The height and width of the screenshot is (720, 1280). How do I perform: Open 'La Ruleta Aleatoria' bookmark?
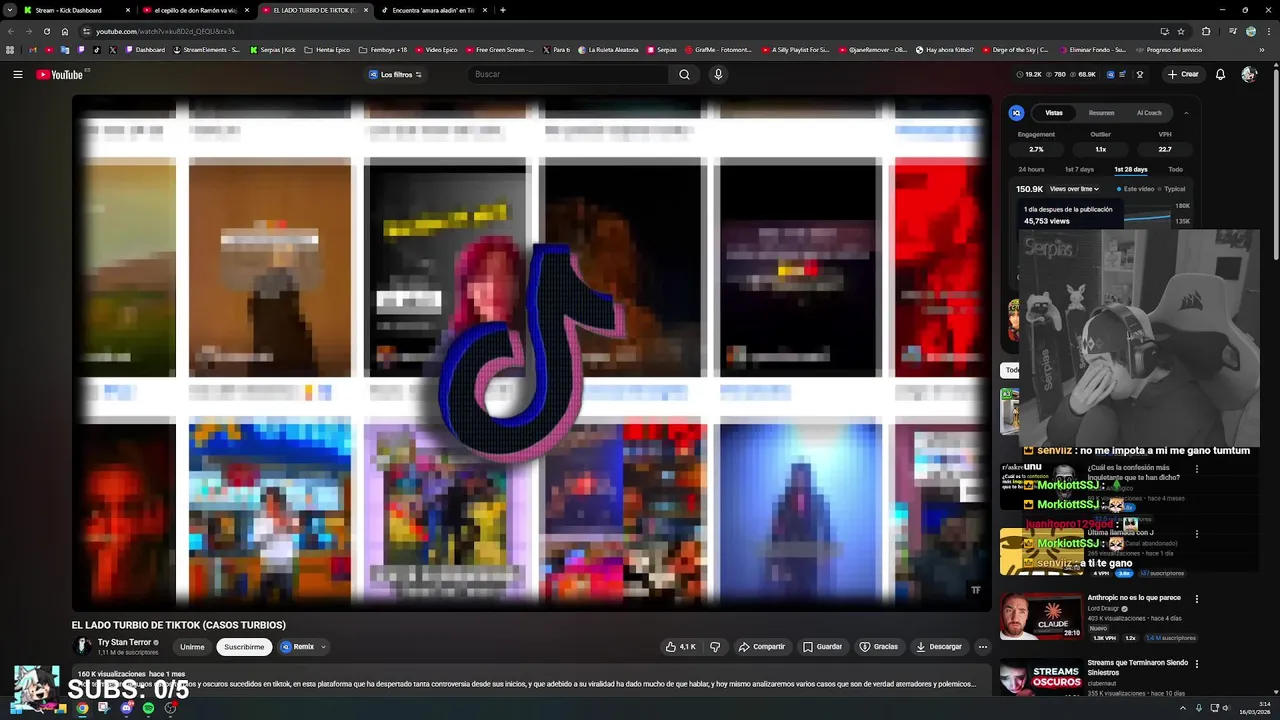pyautogui.click(x=608, y=50)
